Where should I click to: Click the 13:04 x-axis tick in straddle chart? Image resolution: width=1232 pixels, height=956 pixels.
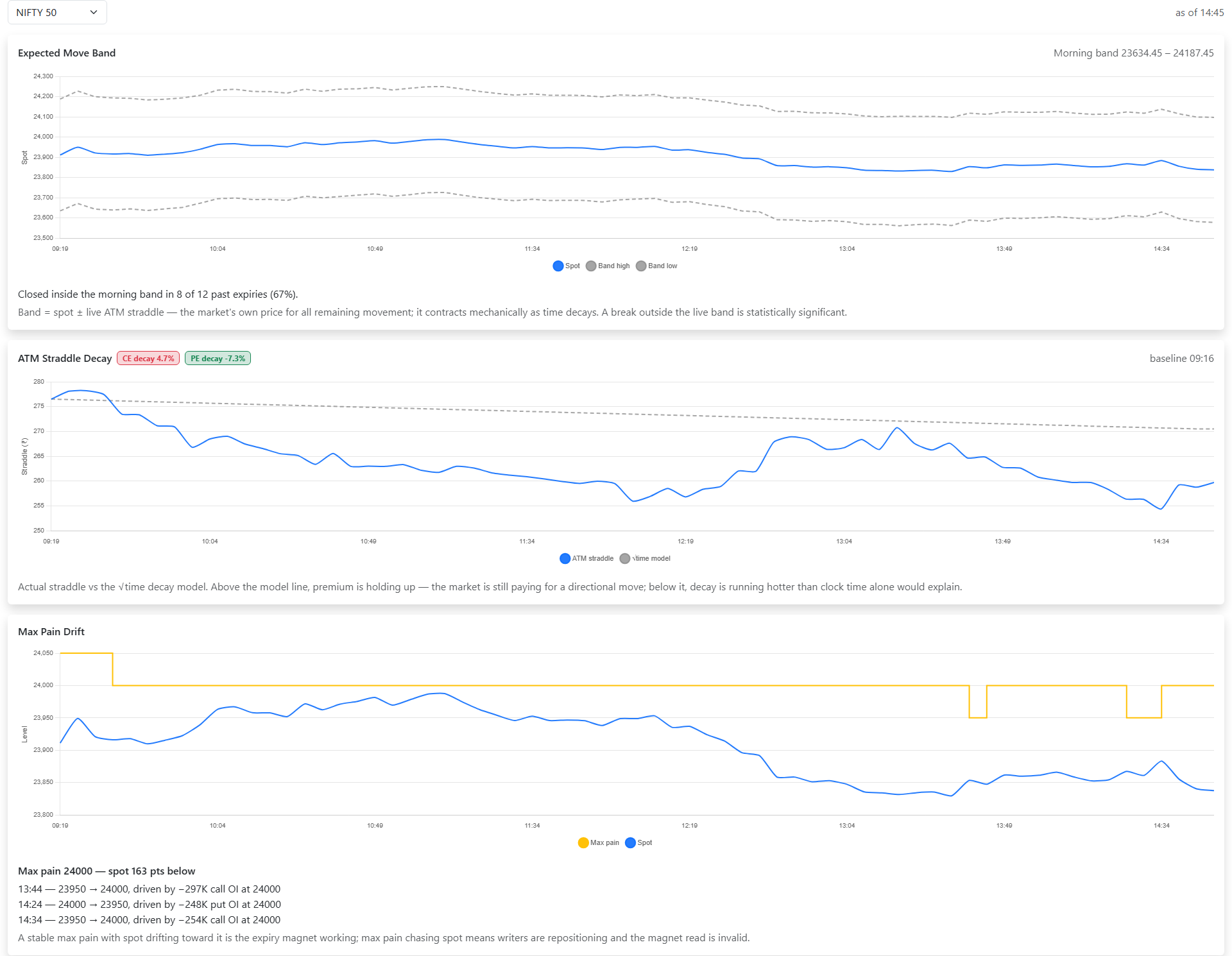844,541
